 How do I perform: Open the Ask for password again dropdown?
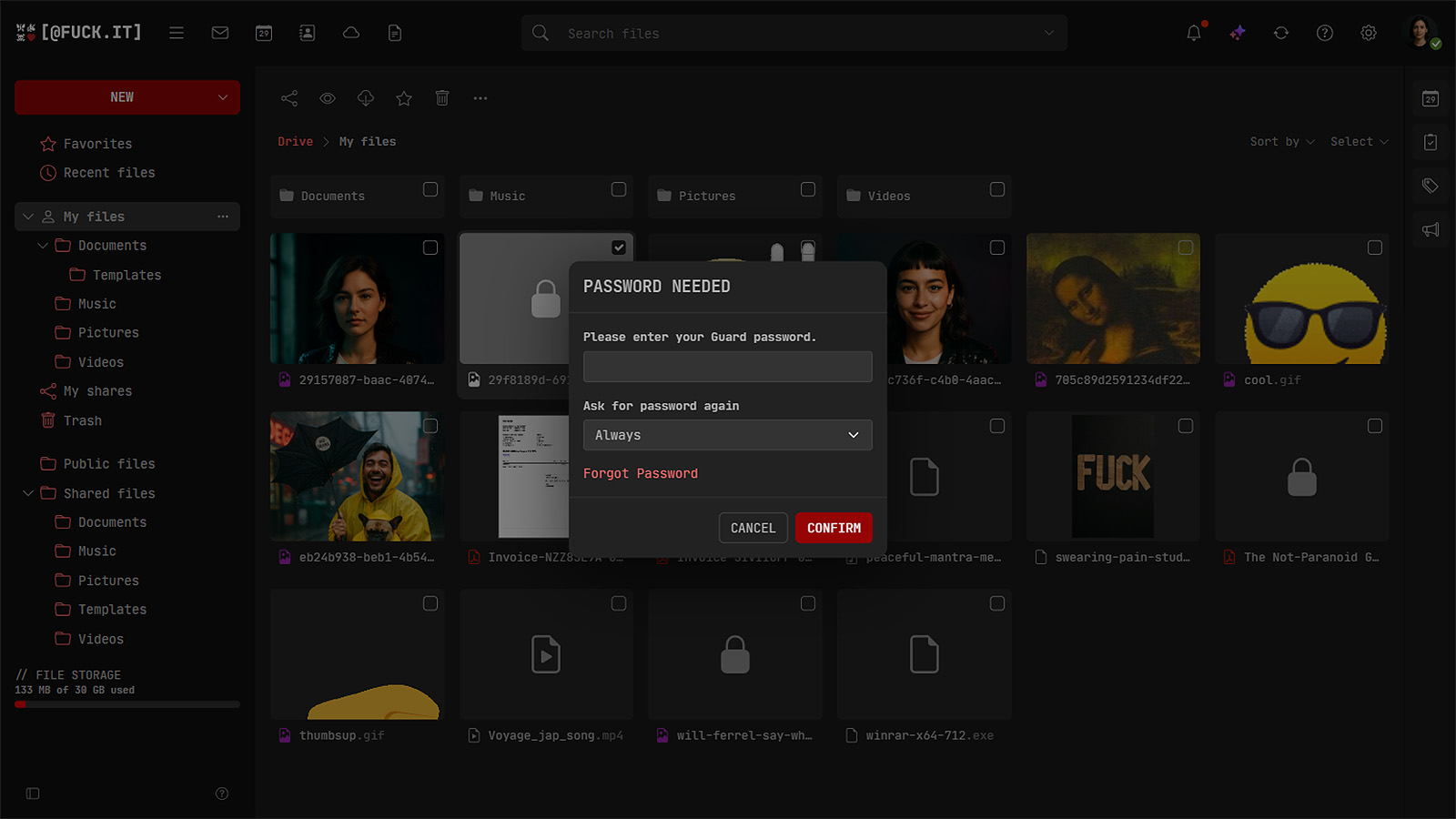coord(727,435)
